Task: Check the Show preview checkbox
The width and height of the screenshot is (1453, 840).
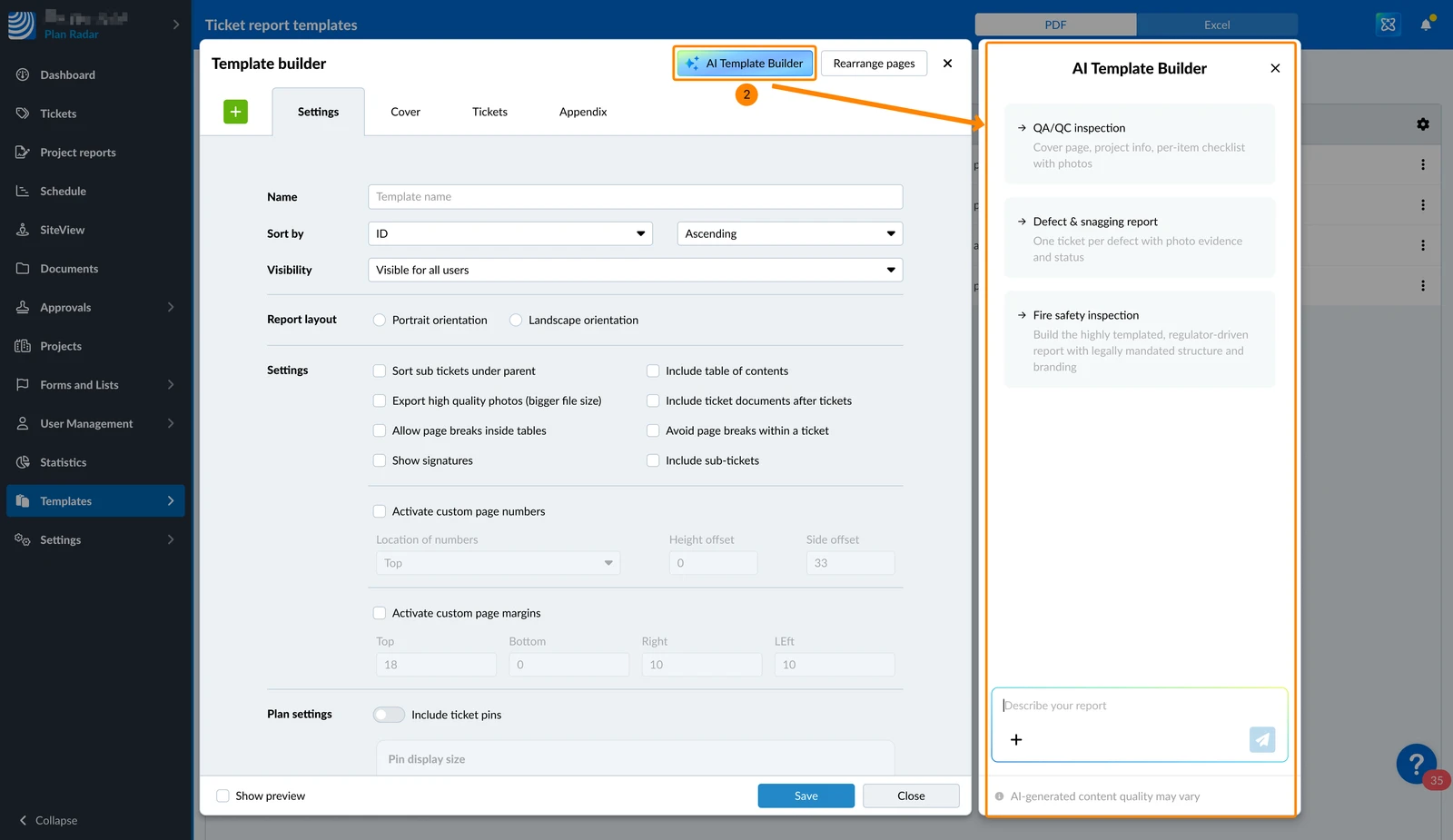Action: coord(222,796)
